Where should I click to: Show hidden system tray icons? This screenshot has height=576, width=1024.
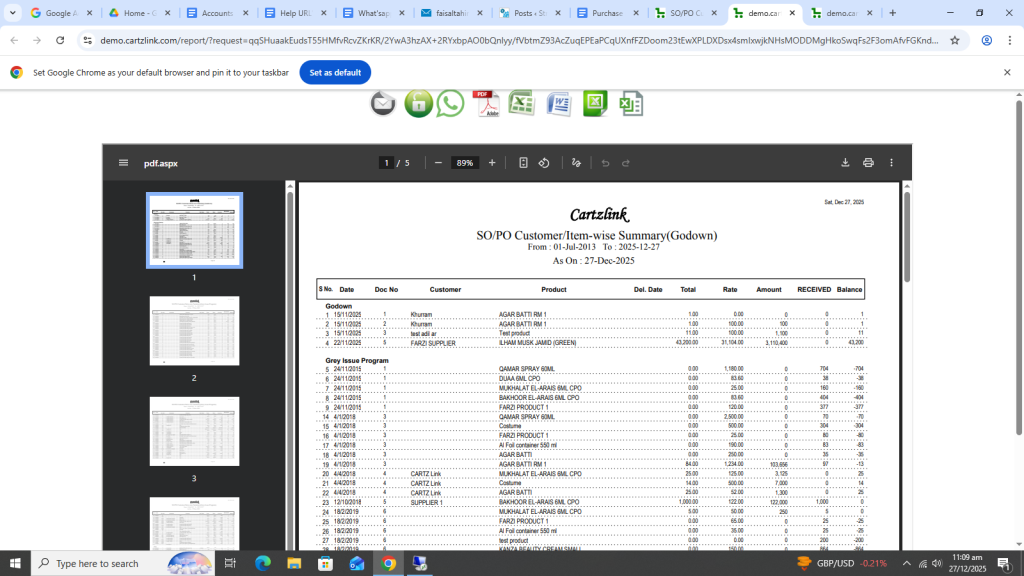(906, 563)
